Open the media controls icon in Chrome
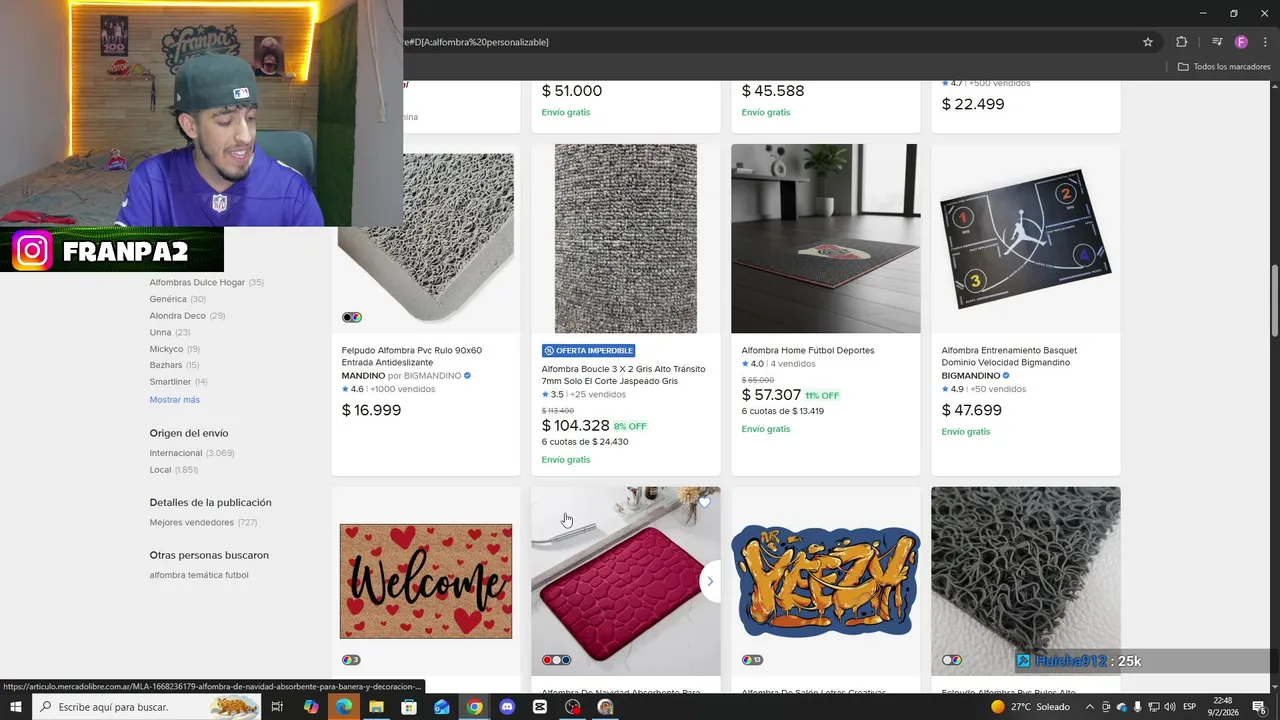The width and height of the screenshot is (1280, 720). tap(1217, 42)
